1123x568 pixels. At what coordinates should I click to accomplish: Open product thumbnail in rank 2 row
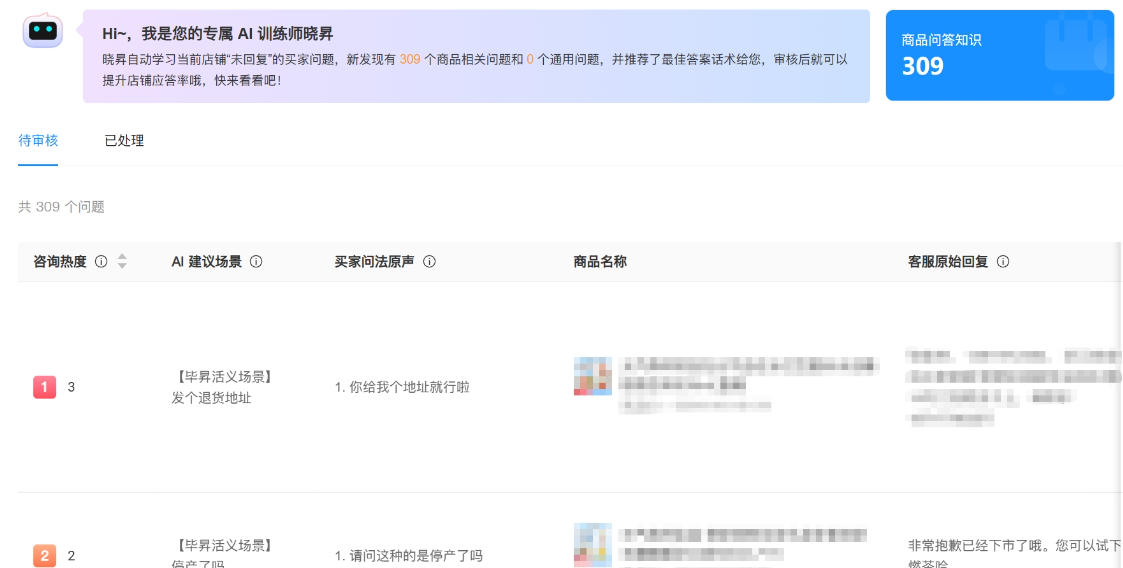click(592, 545)
